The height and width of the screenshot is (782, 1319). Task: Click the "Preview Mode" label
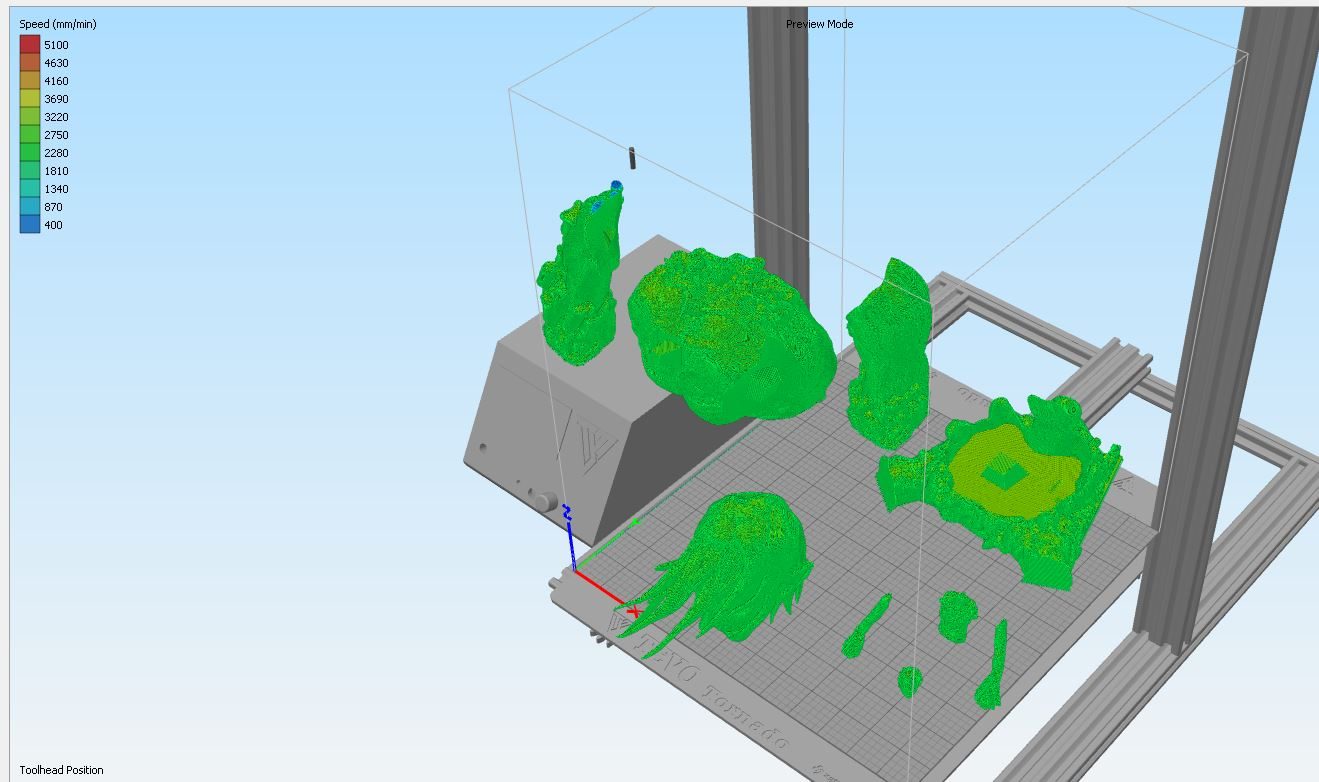coord(819,24)
